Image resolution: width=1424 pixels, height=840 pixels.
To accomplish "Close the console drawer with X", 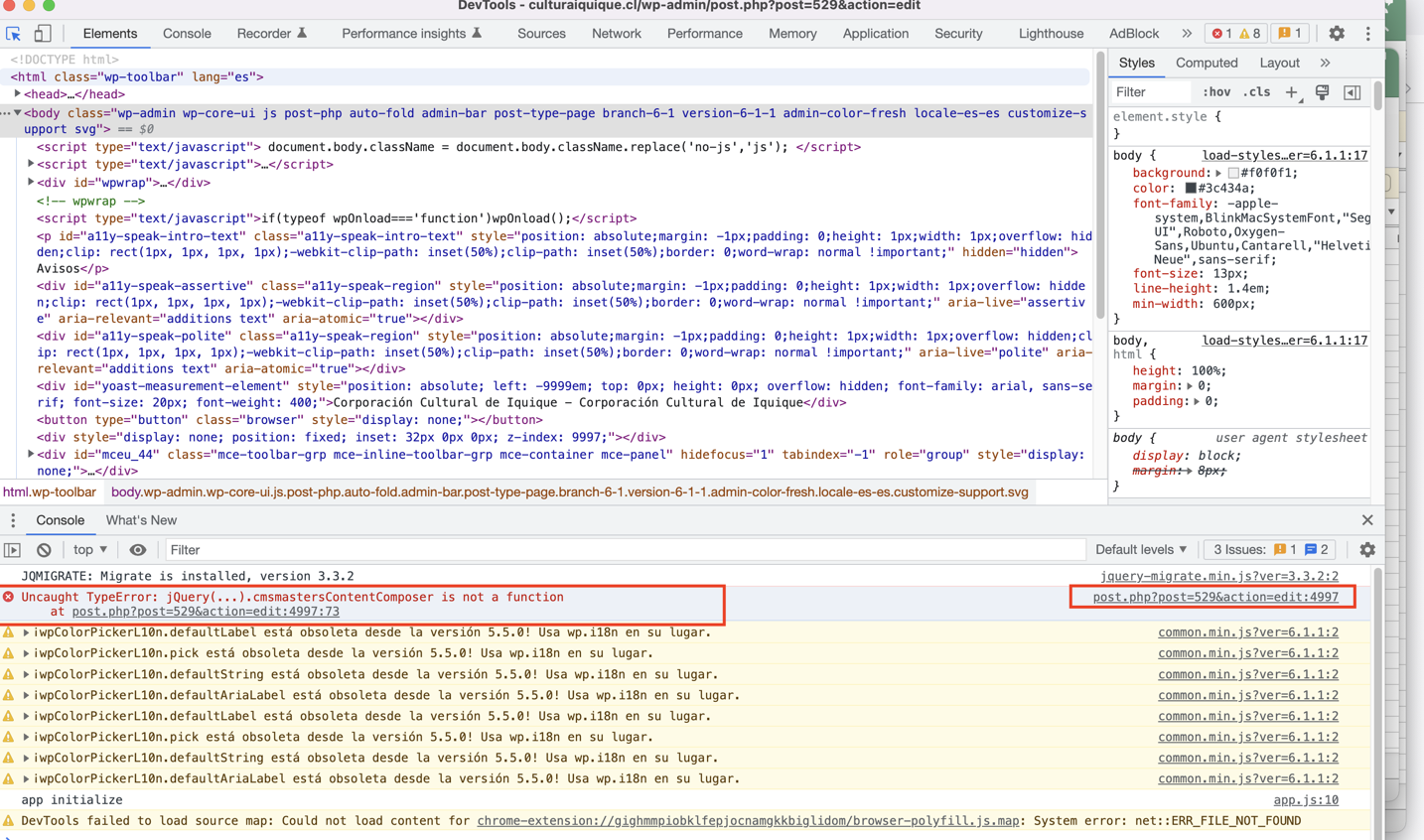I will pyautogui.click(x=1367, y=520).
